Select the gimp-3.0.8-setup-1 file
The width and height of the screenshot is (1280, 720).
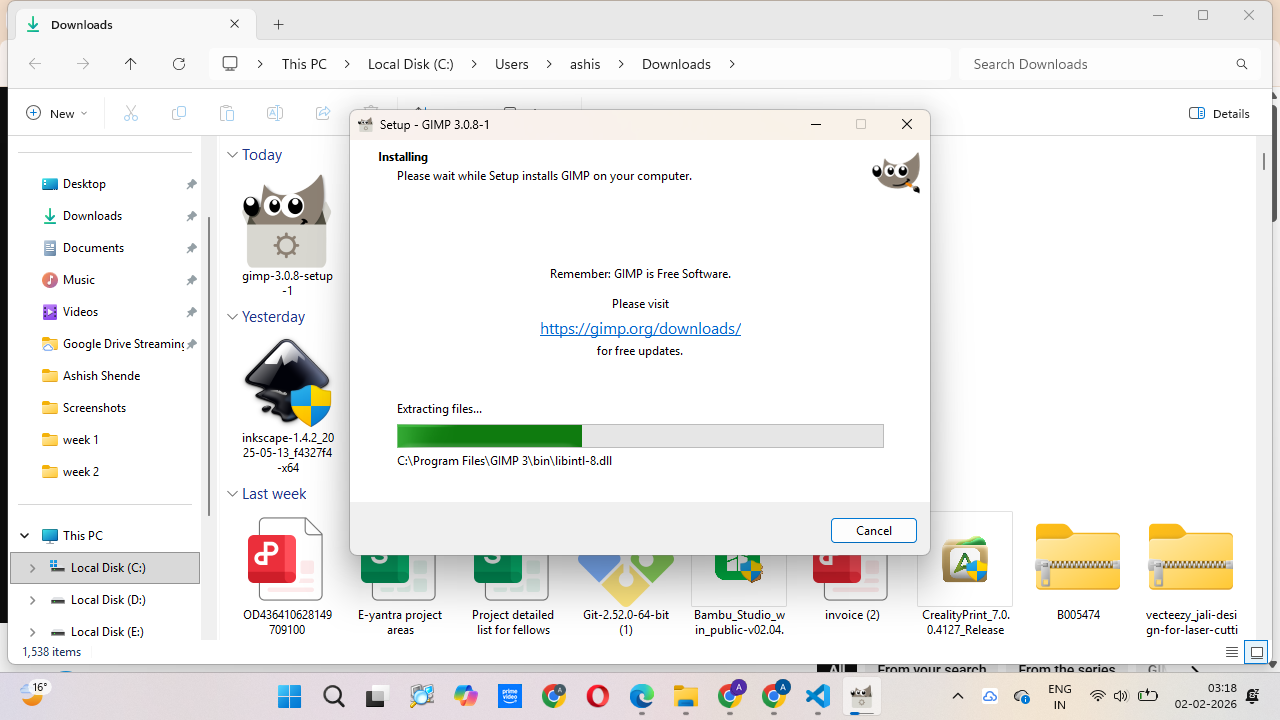click(287, 236)
